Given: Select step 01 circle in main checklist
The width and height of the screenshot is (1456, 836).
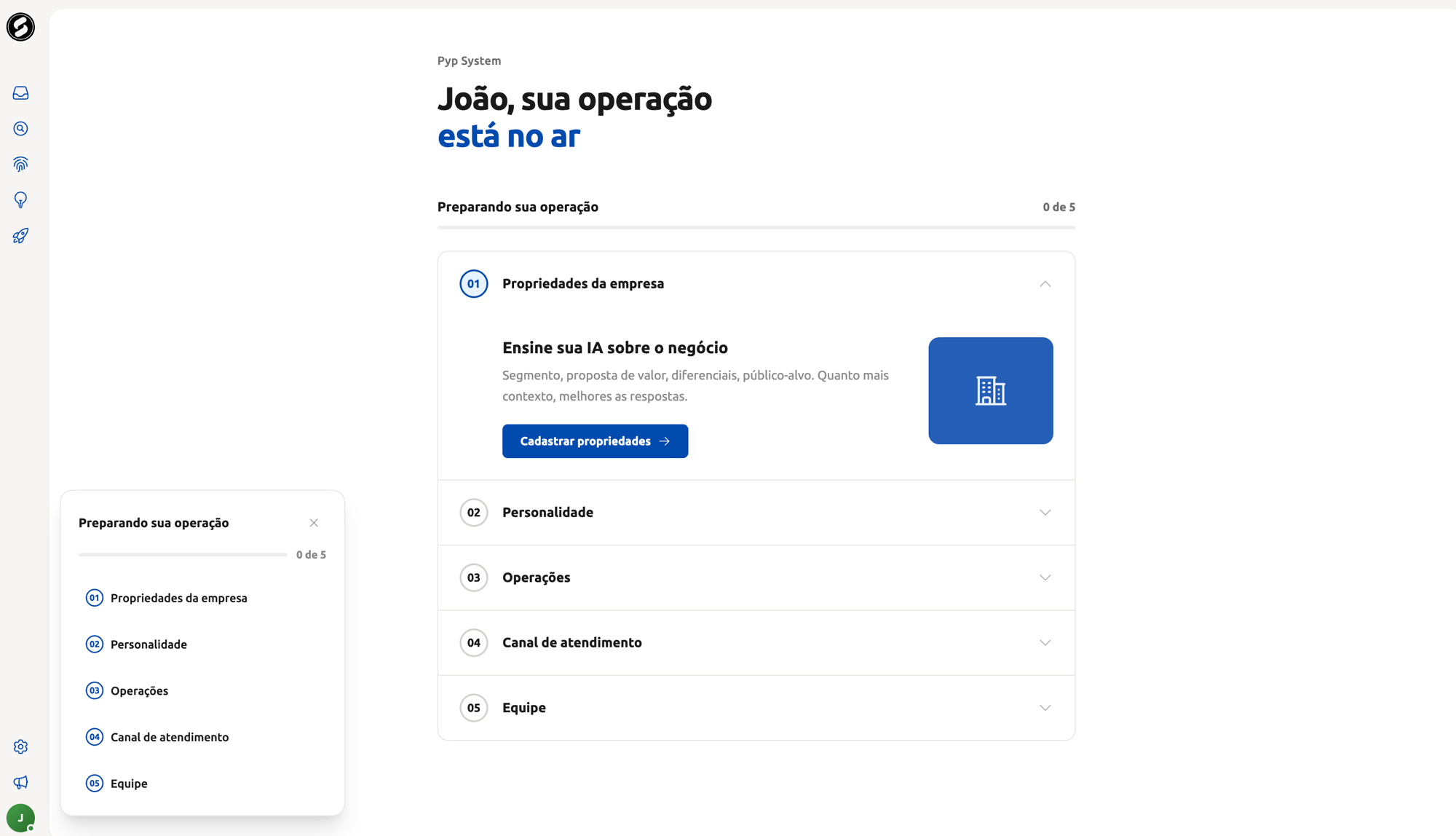Looking at the screenshot, I should point(473,284).
